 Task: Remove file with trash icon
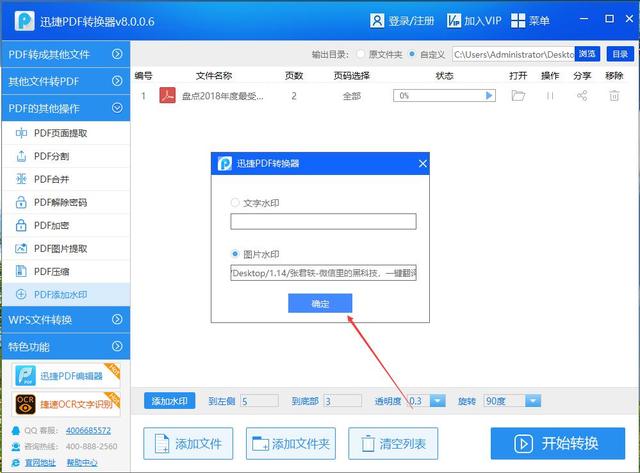(x=614, y=95)
